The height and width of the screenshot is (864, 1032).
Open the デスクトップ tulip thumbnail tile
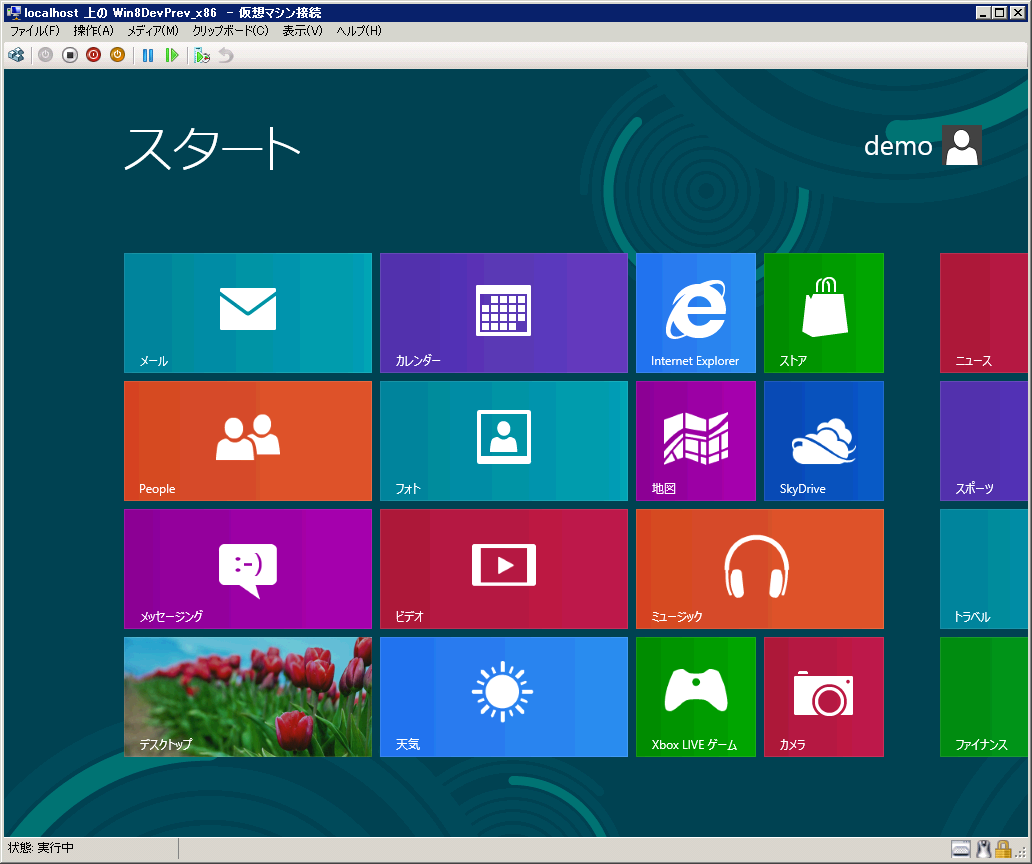(x=247, y=696)
